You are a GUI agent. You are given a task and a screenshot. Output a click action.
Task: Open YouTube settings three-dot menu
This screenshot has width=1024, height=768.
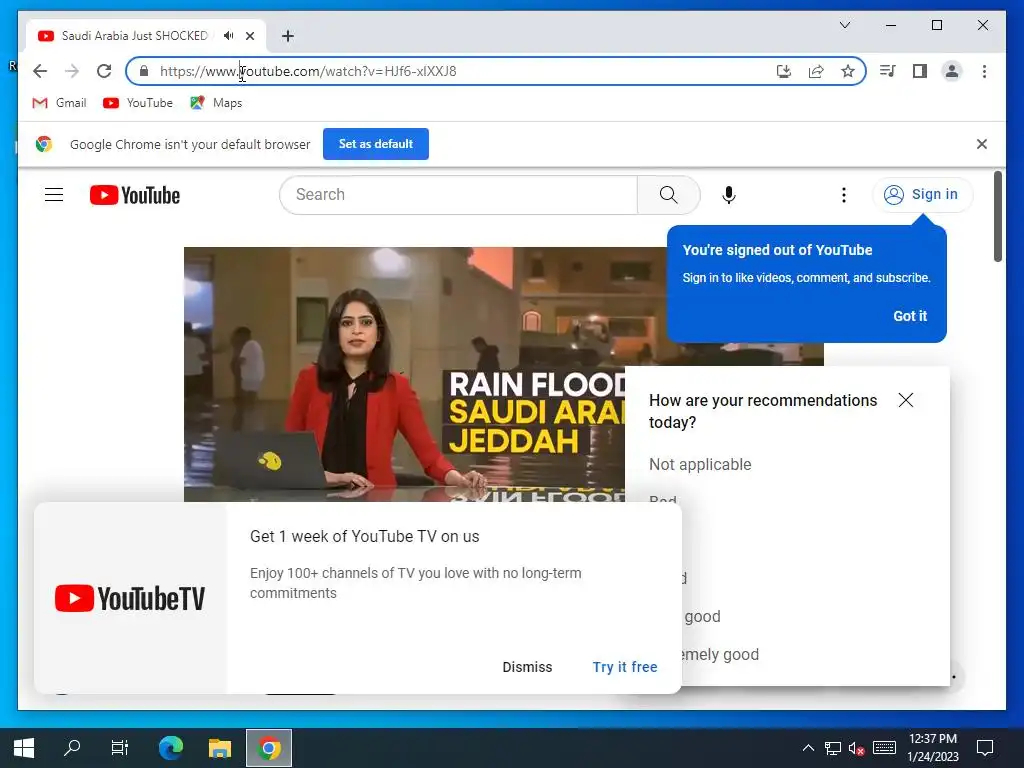[844, 195]
